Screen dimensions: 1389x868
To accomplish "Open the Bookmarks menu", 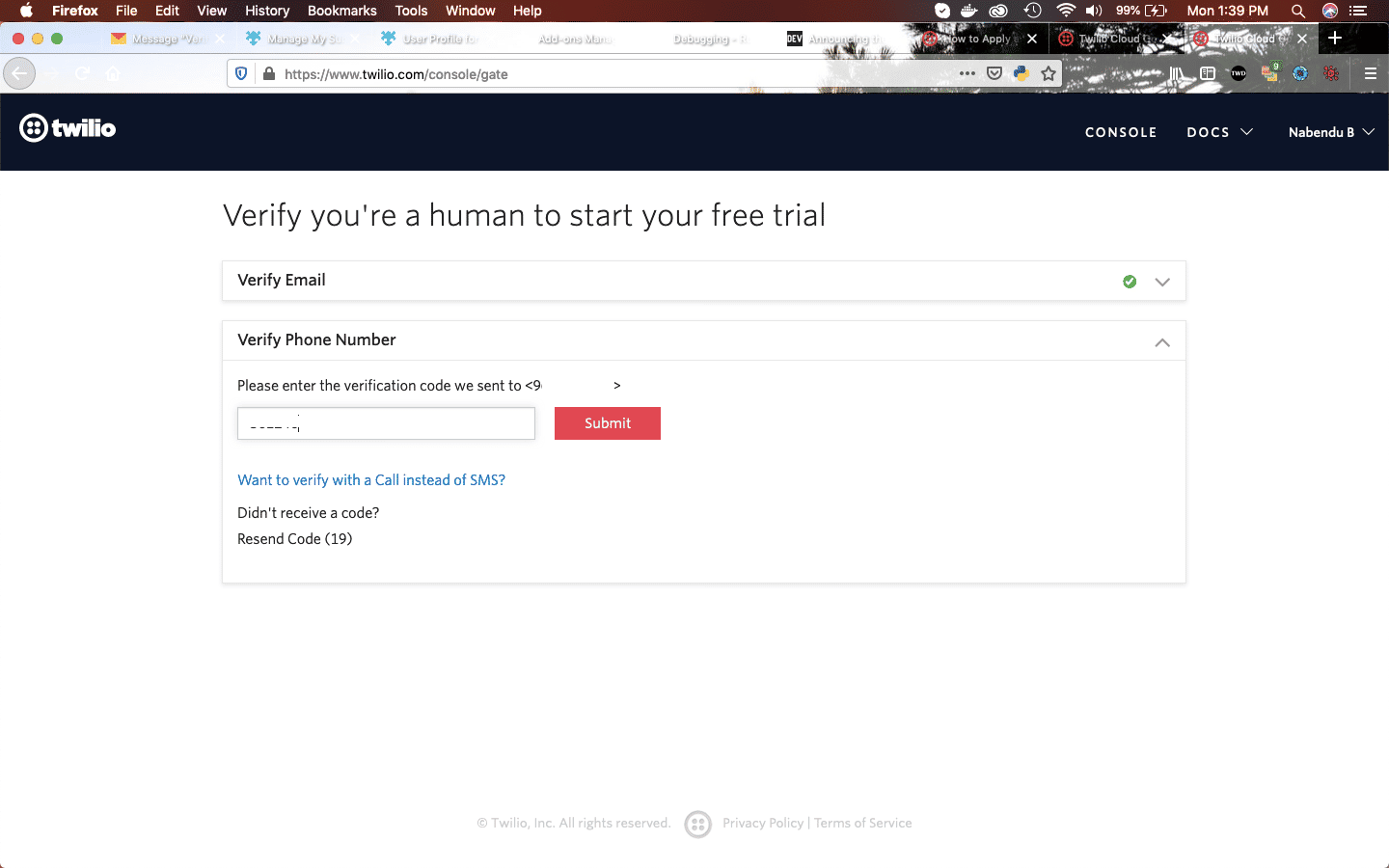I will coord(341,11).
